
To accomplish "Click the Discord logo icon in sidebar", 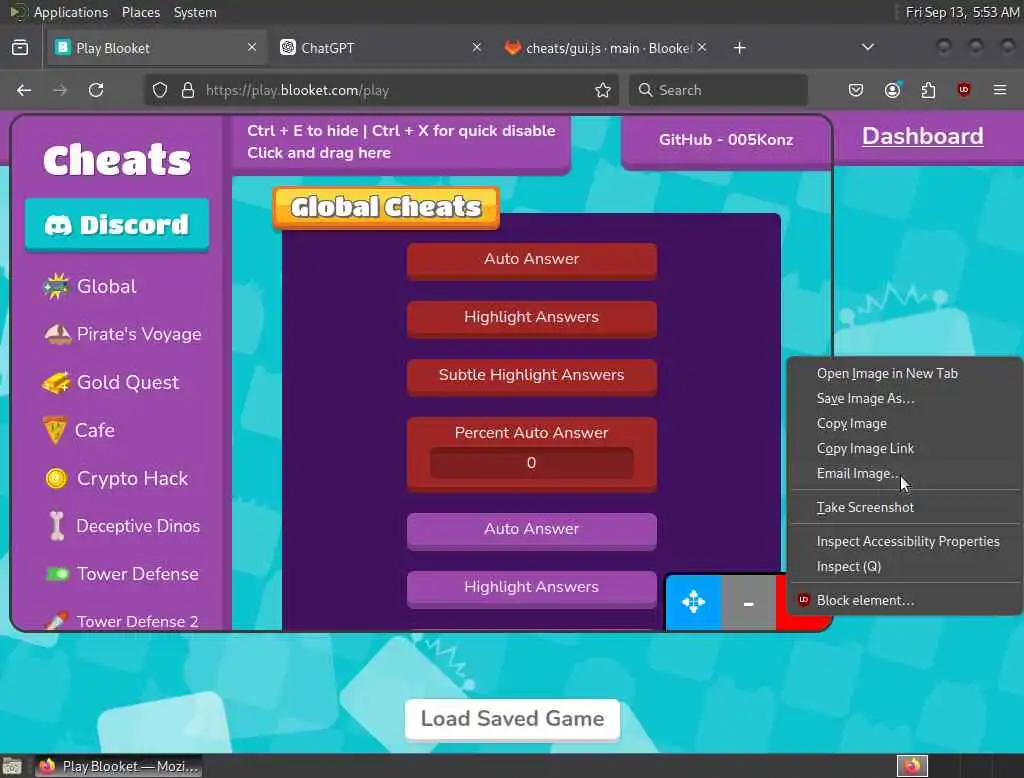I will pos(58,225).
